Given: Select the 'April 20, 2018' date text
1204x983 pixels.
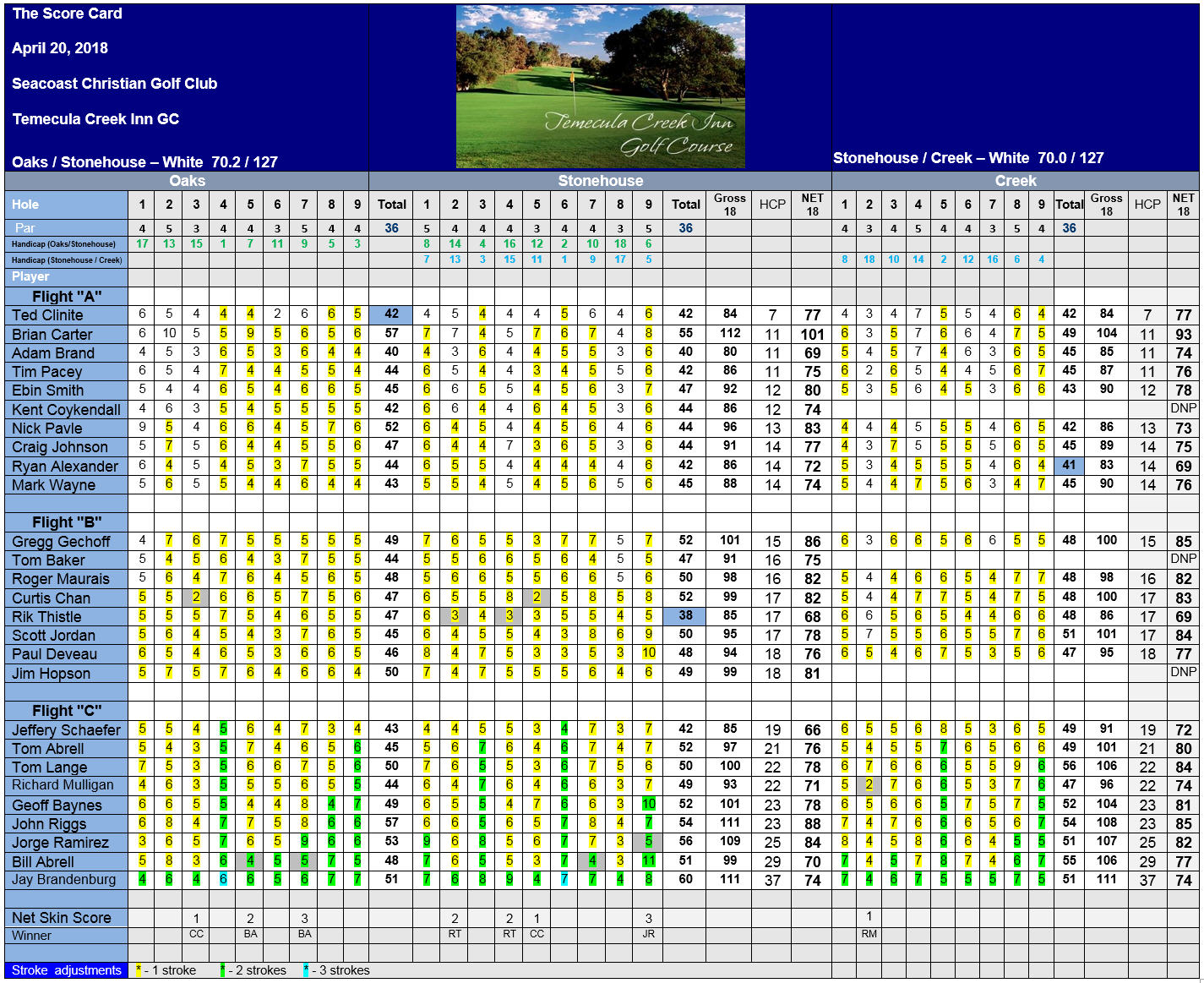Looking at the screenshot, I should 60,48.
